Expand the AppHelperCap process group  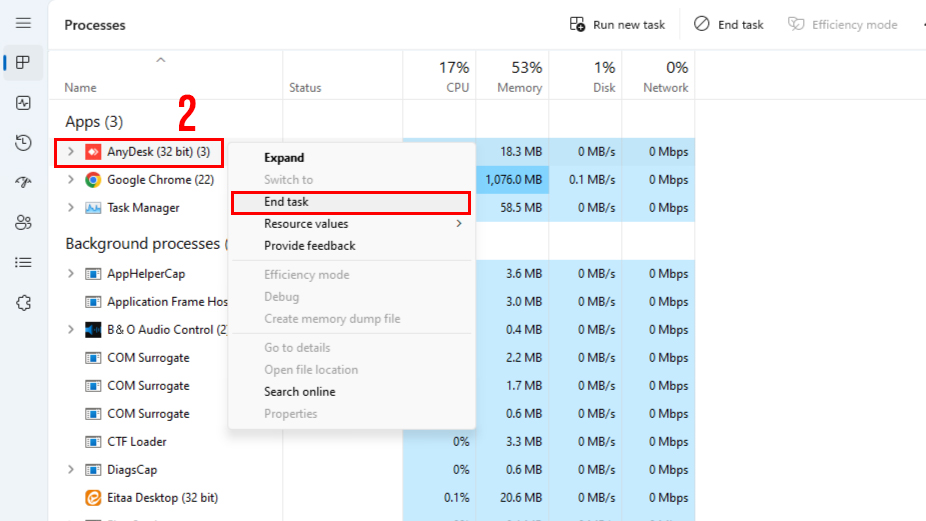(x=71, y=274)
